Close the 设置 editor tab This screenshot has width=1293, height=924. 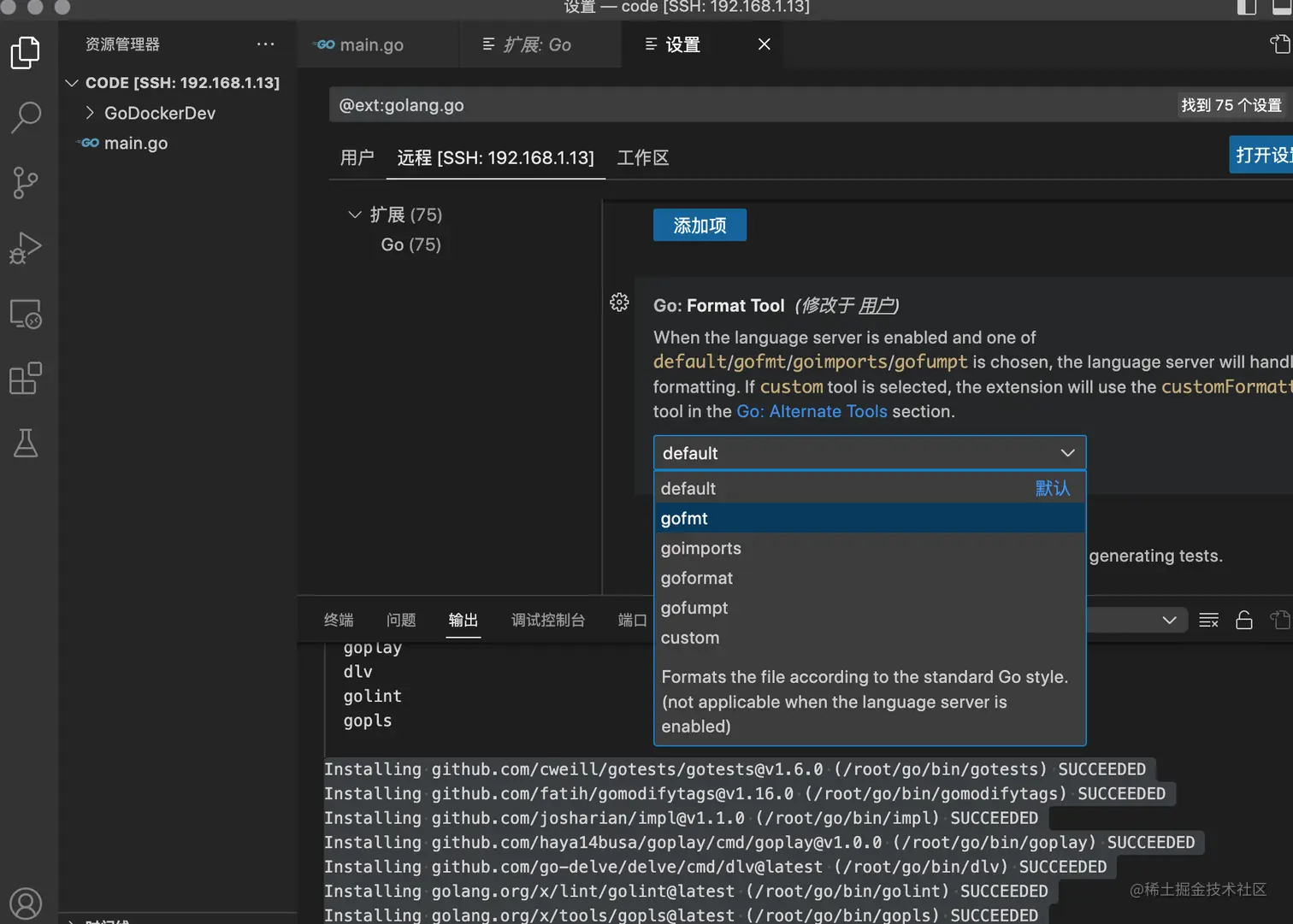[x=765, y=44]
